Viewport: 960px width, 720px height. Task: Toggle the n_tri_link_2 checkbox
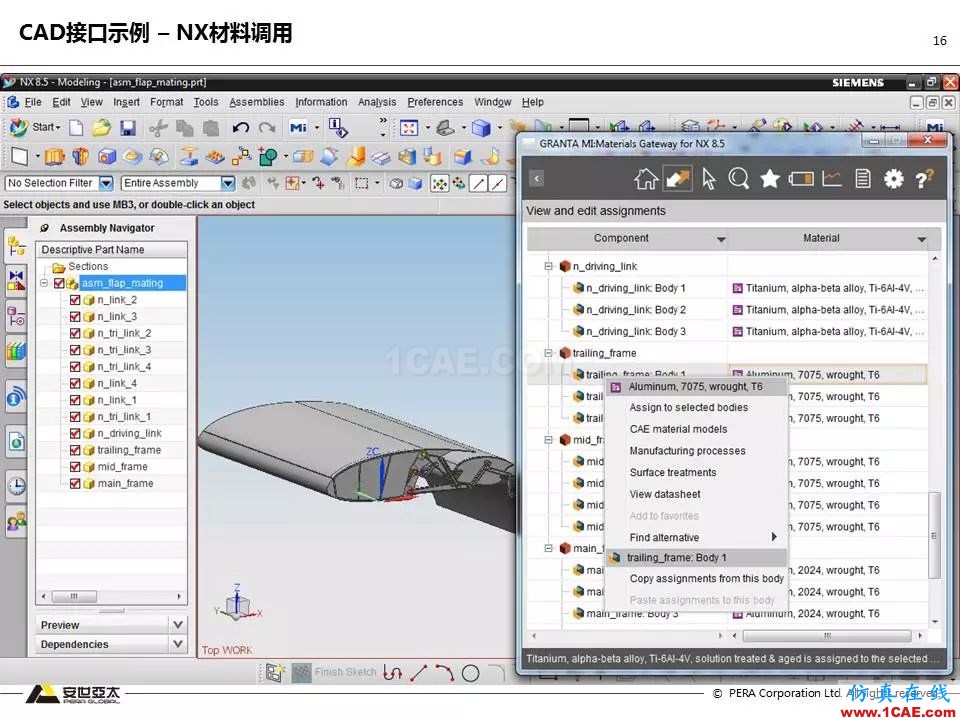click(75, 333)
